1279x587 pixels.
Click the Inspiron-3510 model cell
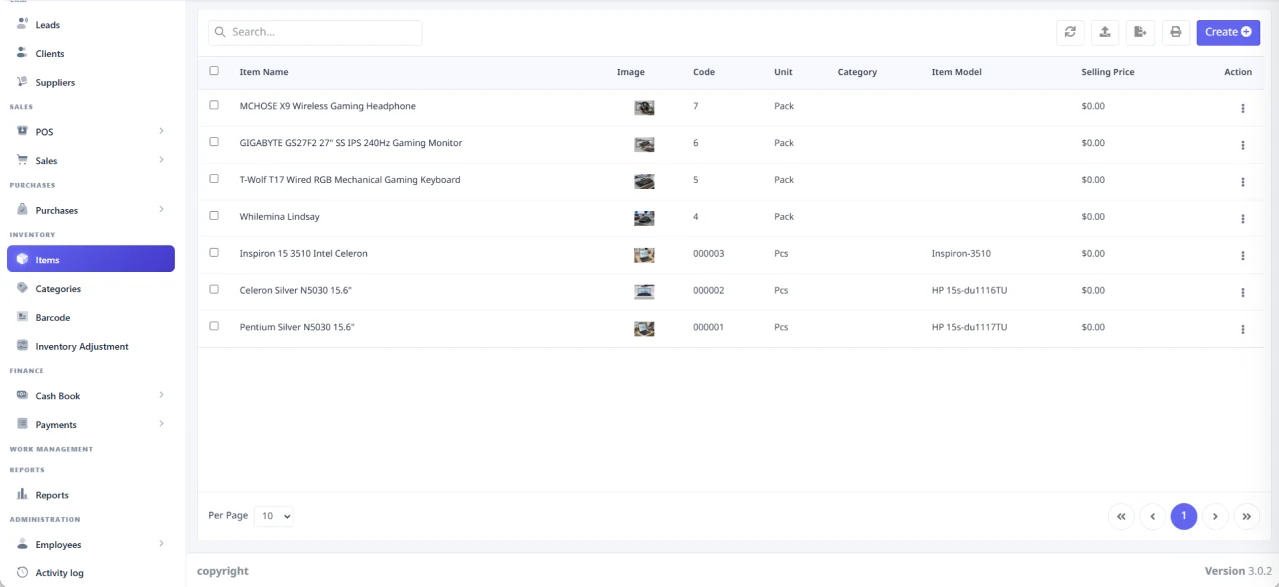point(961,253)
